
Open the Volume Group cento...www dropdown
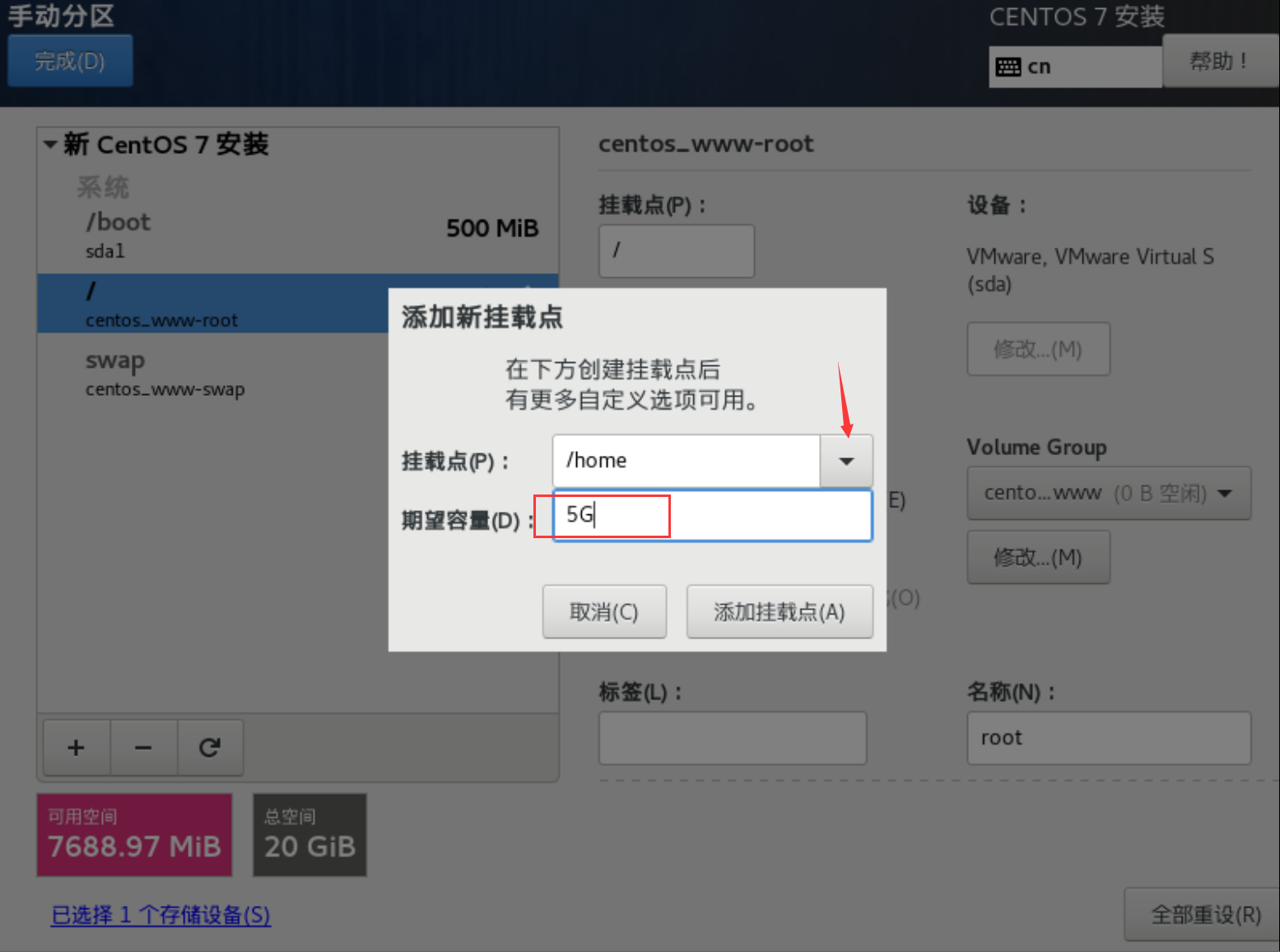1109,493
